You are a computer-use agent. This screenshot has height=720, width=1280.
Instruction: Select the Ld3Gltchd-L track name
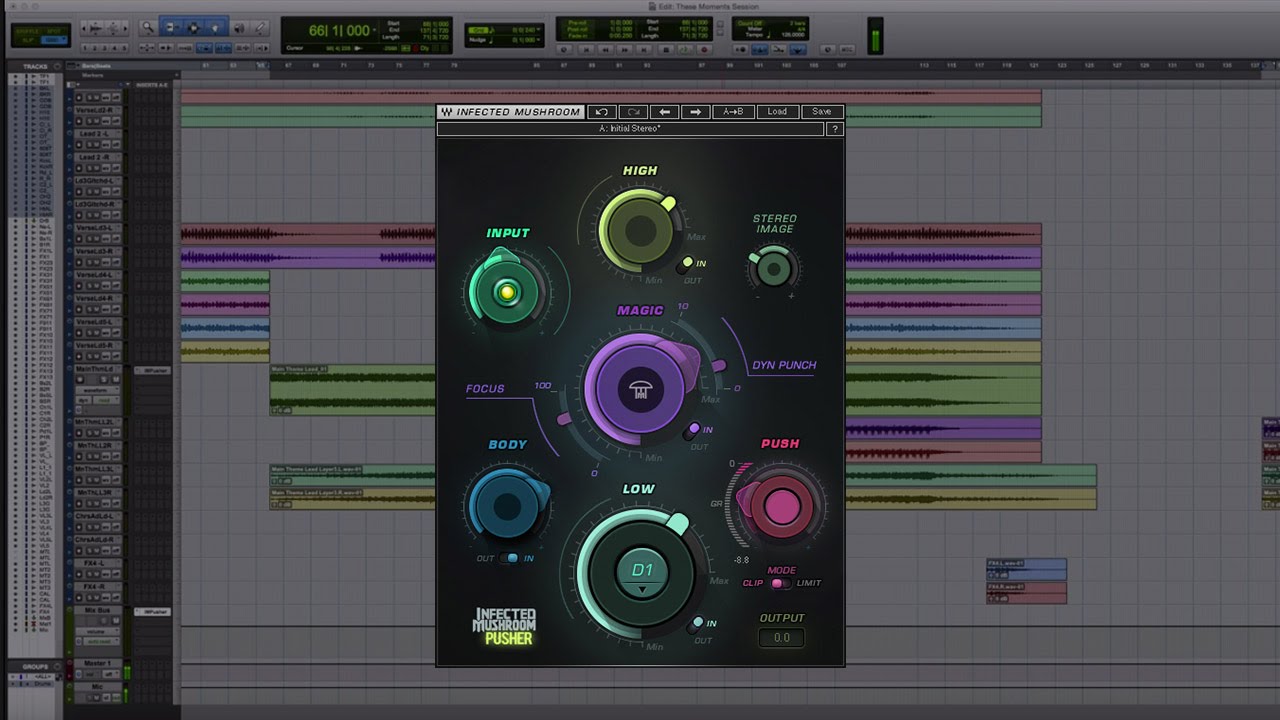(94, 181)
